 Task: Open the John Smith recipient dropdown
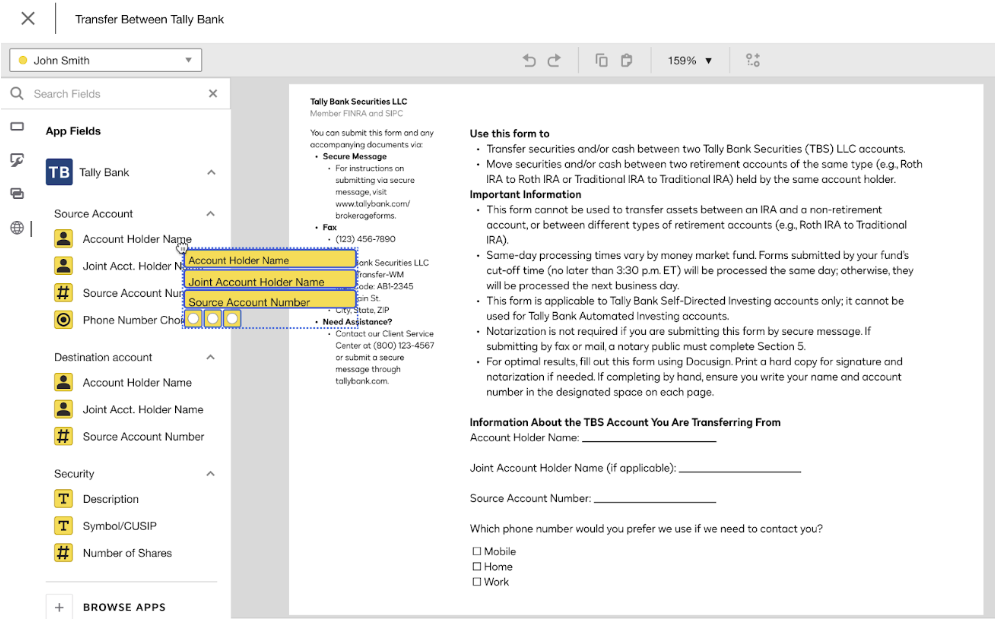pyautogui.click(x=106, y=61)
